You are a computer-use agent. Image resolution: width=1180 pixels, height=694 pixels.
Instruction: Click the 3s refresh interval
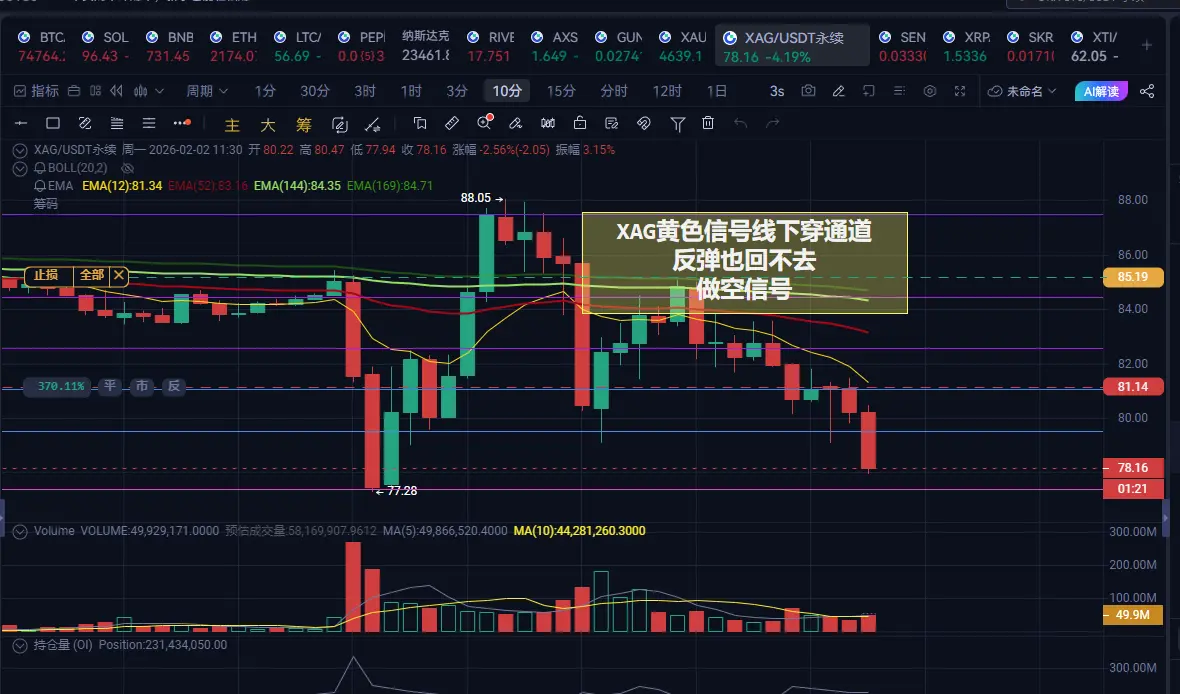tap(777, 91)
